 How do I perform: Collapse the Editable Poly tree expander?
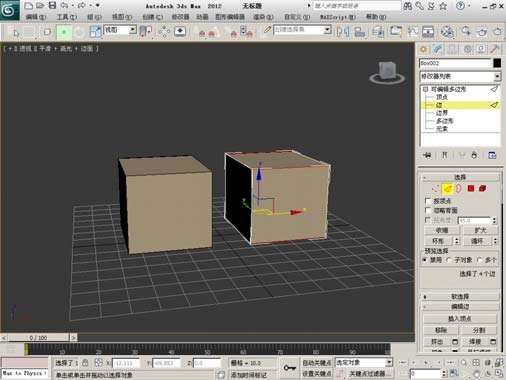pos(425,89)
